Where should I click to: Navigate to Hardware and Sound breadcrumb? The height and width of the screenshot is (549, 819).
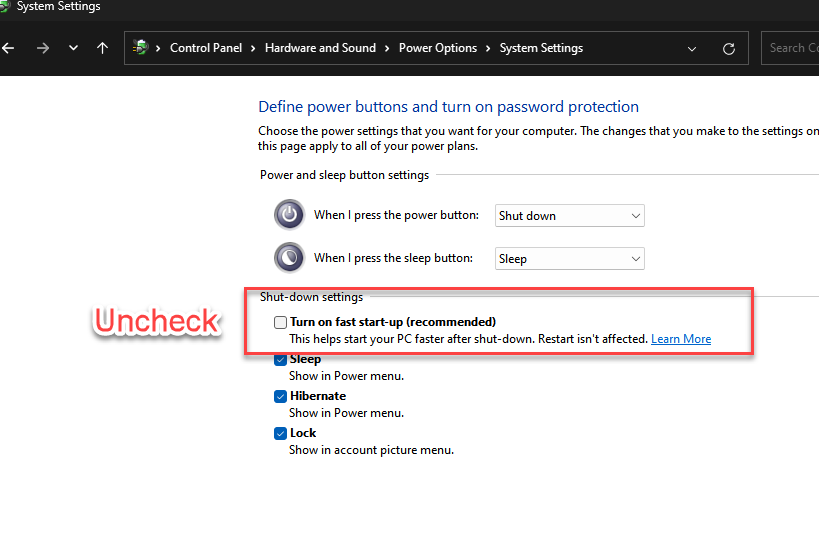320,48
